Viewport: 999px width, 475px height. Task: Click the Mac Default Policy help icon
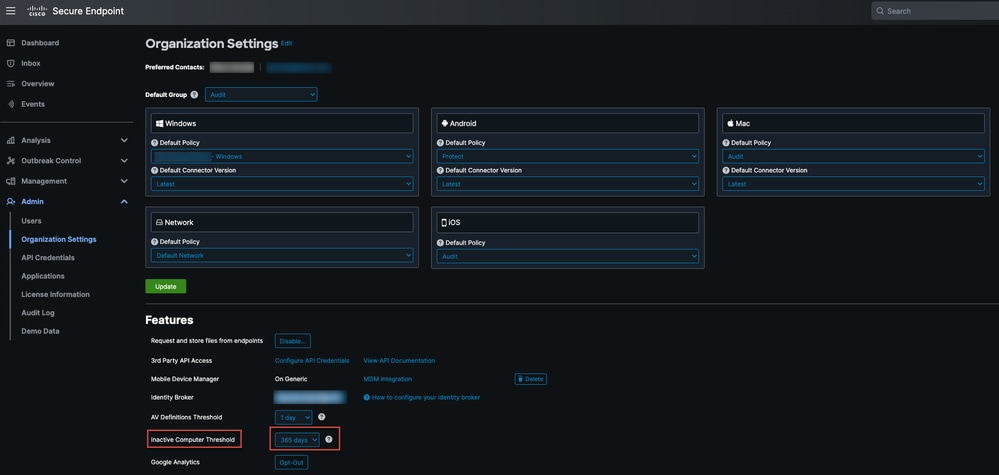726,143
